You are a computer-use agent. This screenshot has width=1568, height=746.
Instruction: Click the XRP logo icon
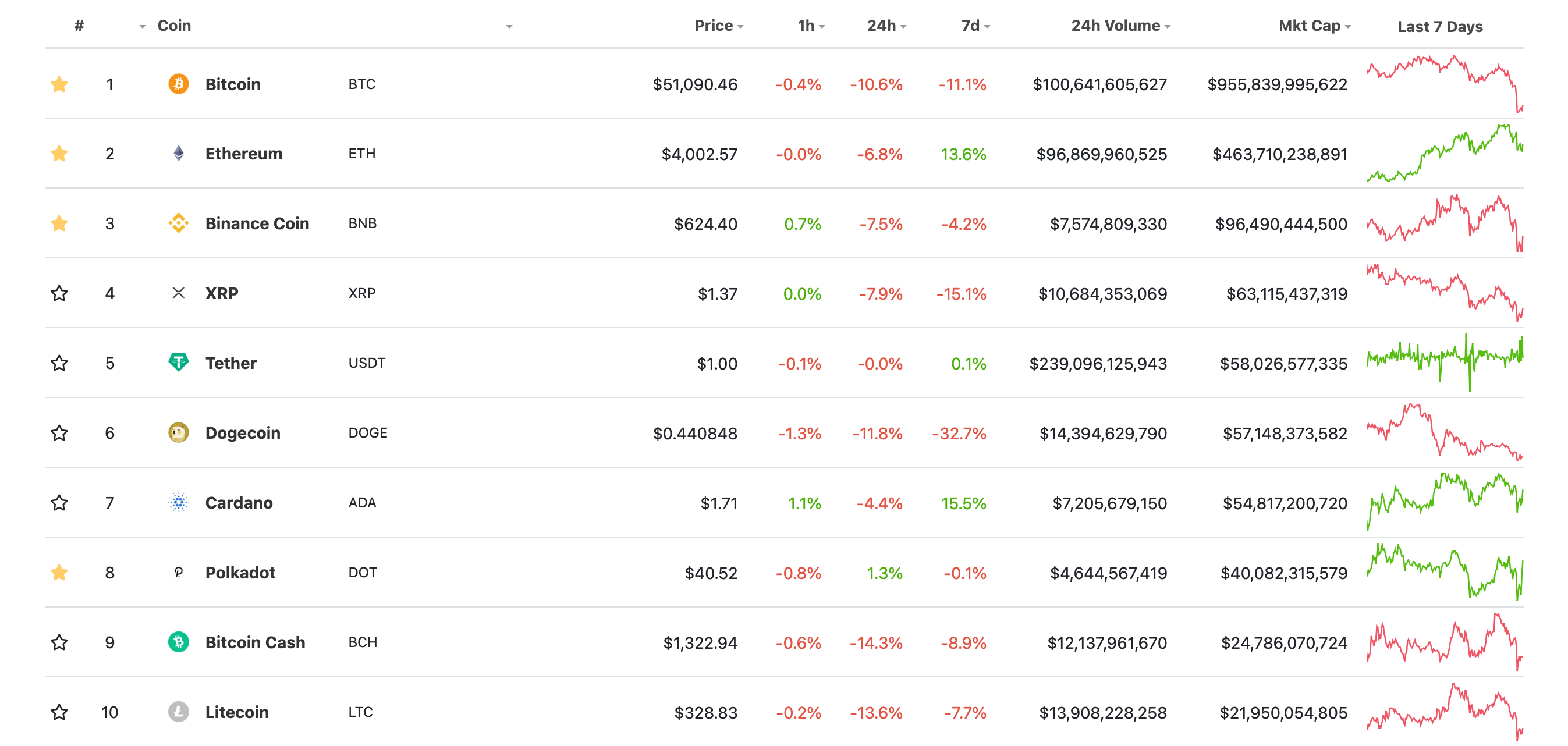178,293
